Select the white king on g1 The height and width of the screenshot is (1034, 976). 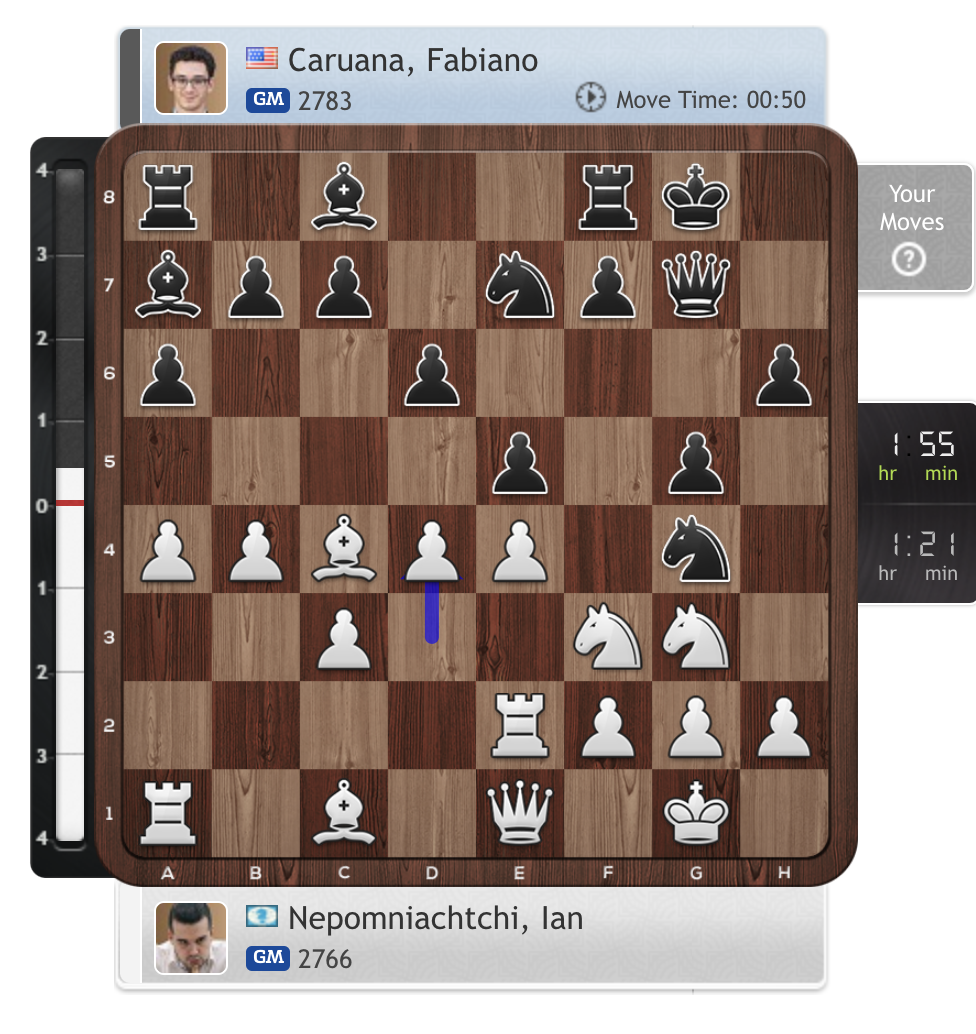pos(696,812)
